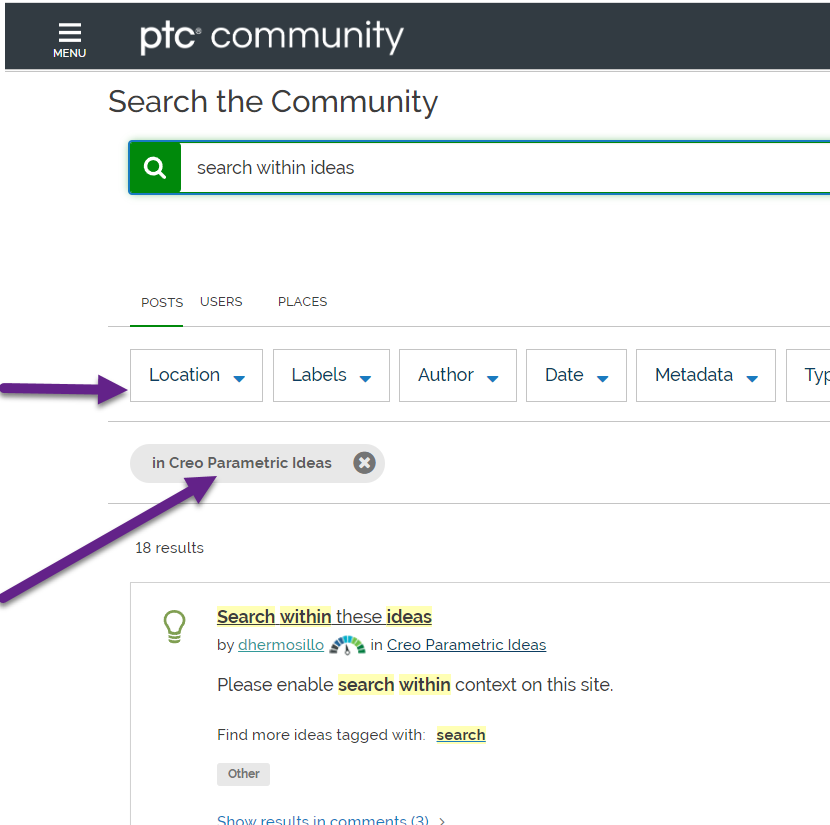
Task: Open the hamburger MENU icon
Action: coord(69,40)
